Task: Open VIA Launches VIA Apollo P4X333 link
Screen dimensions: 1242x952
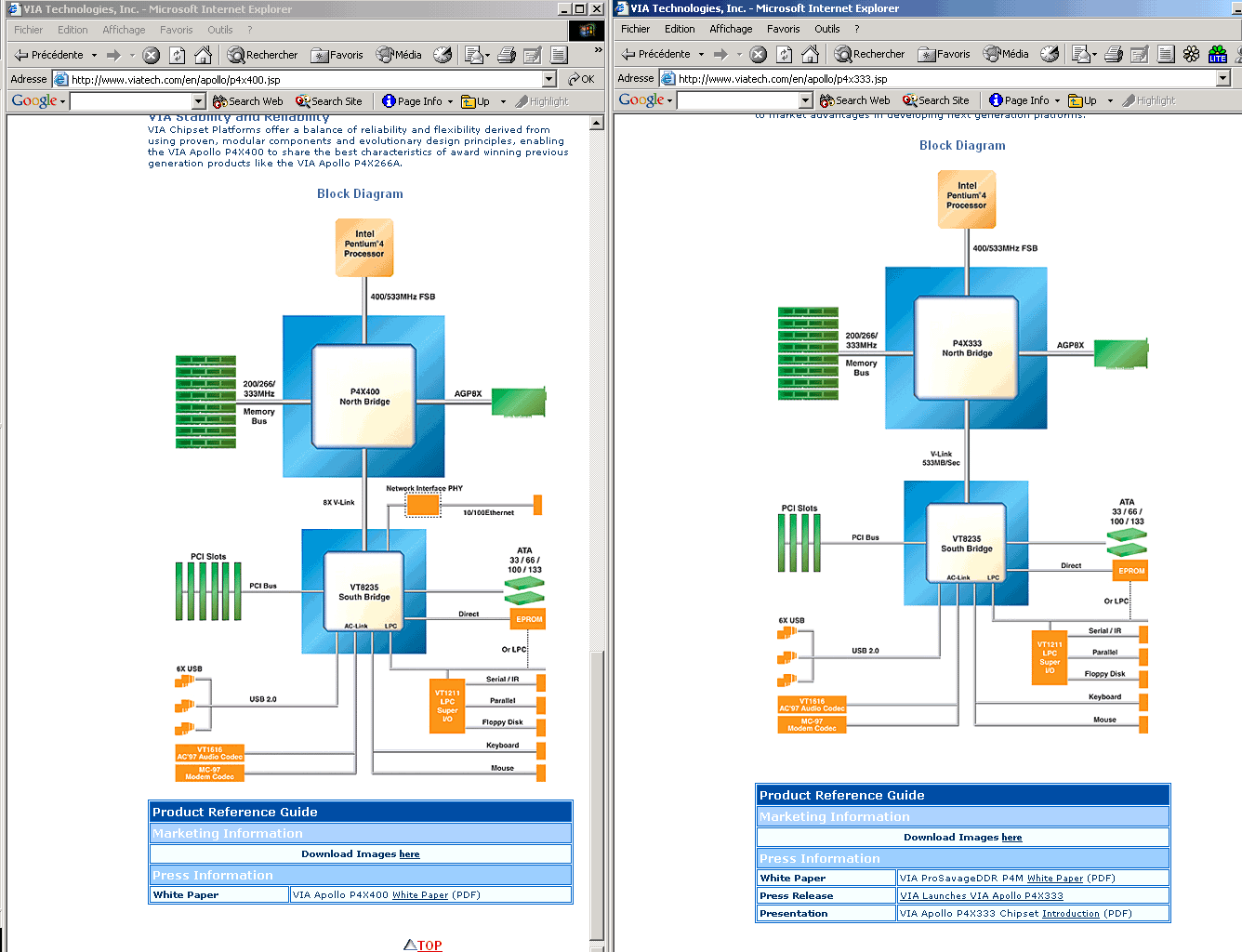Action: [981, 896]
